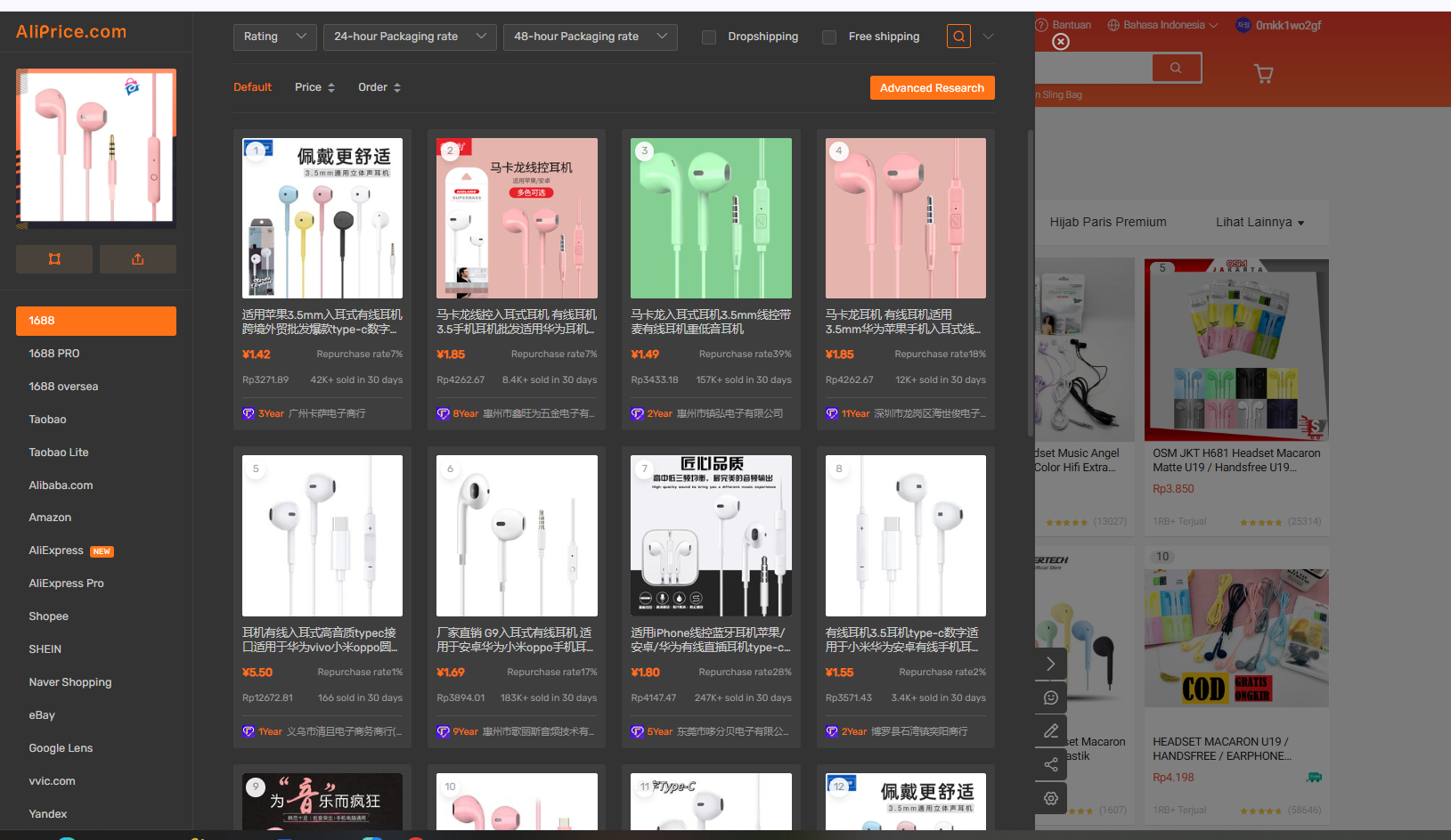1451x840 pixels.
Task: Click the globe language icon
Action: tap(1113, 25)
